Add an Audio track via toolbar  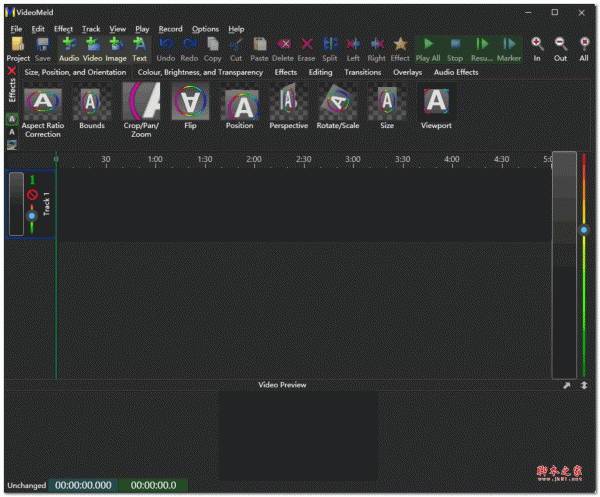tap(69, 50)
